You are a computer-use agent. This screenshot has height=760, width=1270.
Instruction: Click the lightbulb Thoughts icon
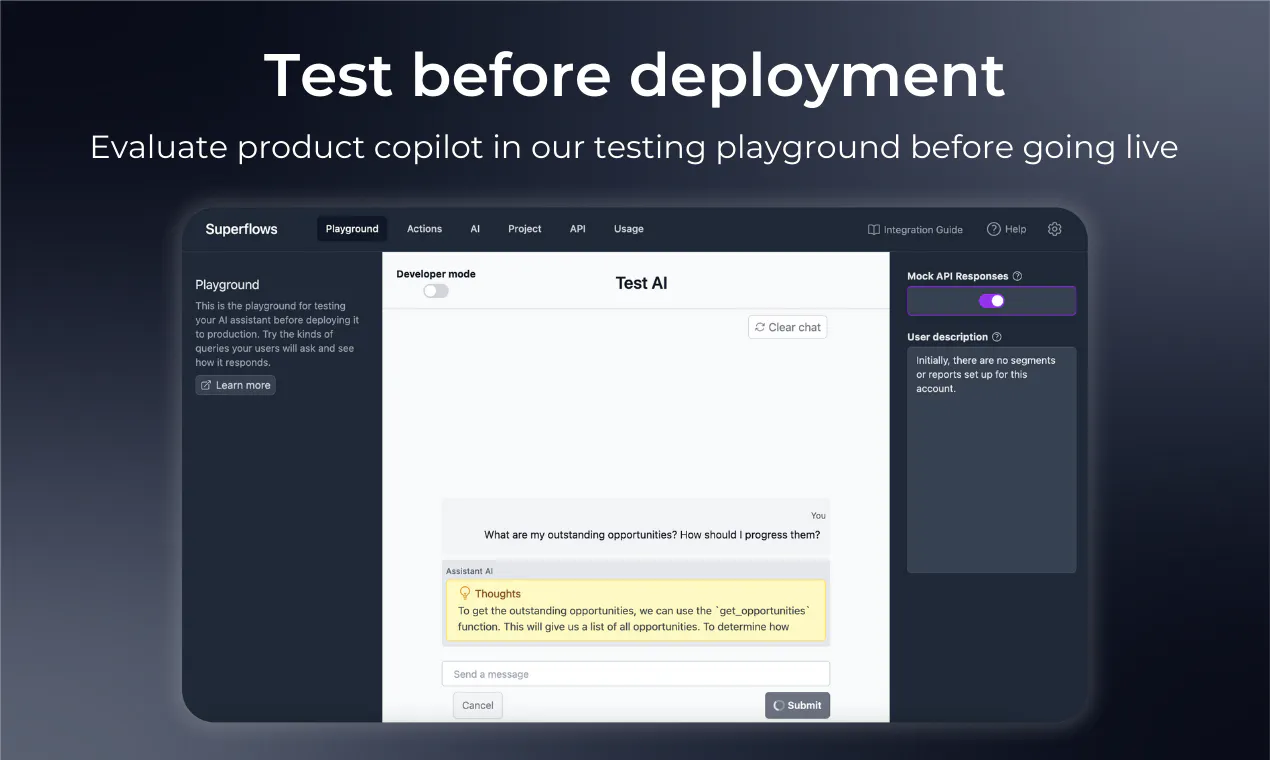465,593
